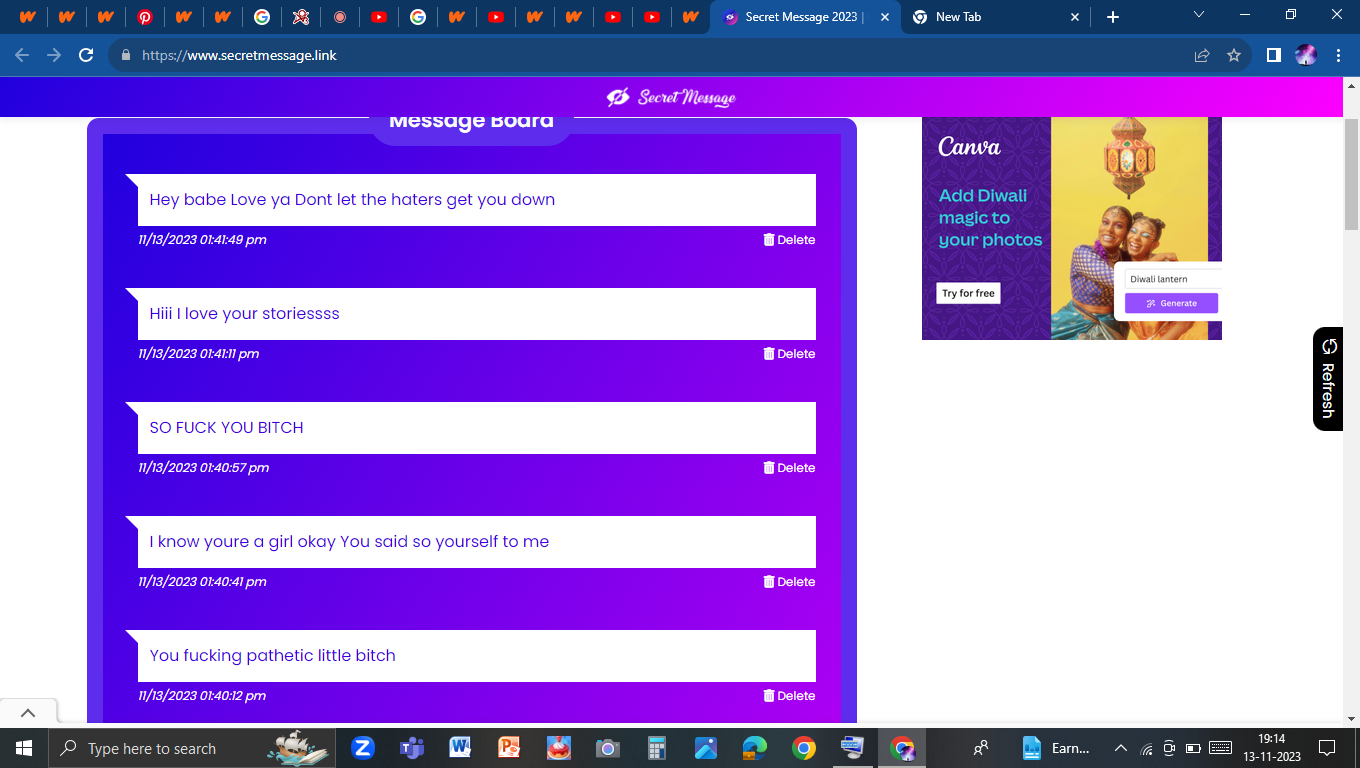1360x768 pixels.
Task: Click the text 'Hey babe Love ya Dont let the haters get you down'
Action: [352, 200]
